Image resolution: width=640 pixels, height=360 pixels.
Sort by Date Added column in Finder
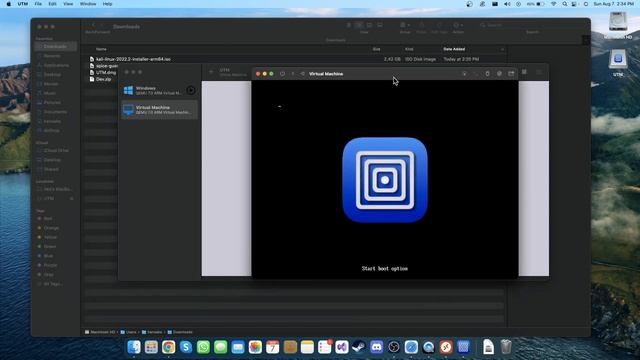(454, 49)
